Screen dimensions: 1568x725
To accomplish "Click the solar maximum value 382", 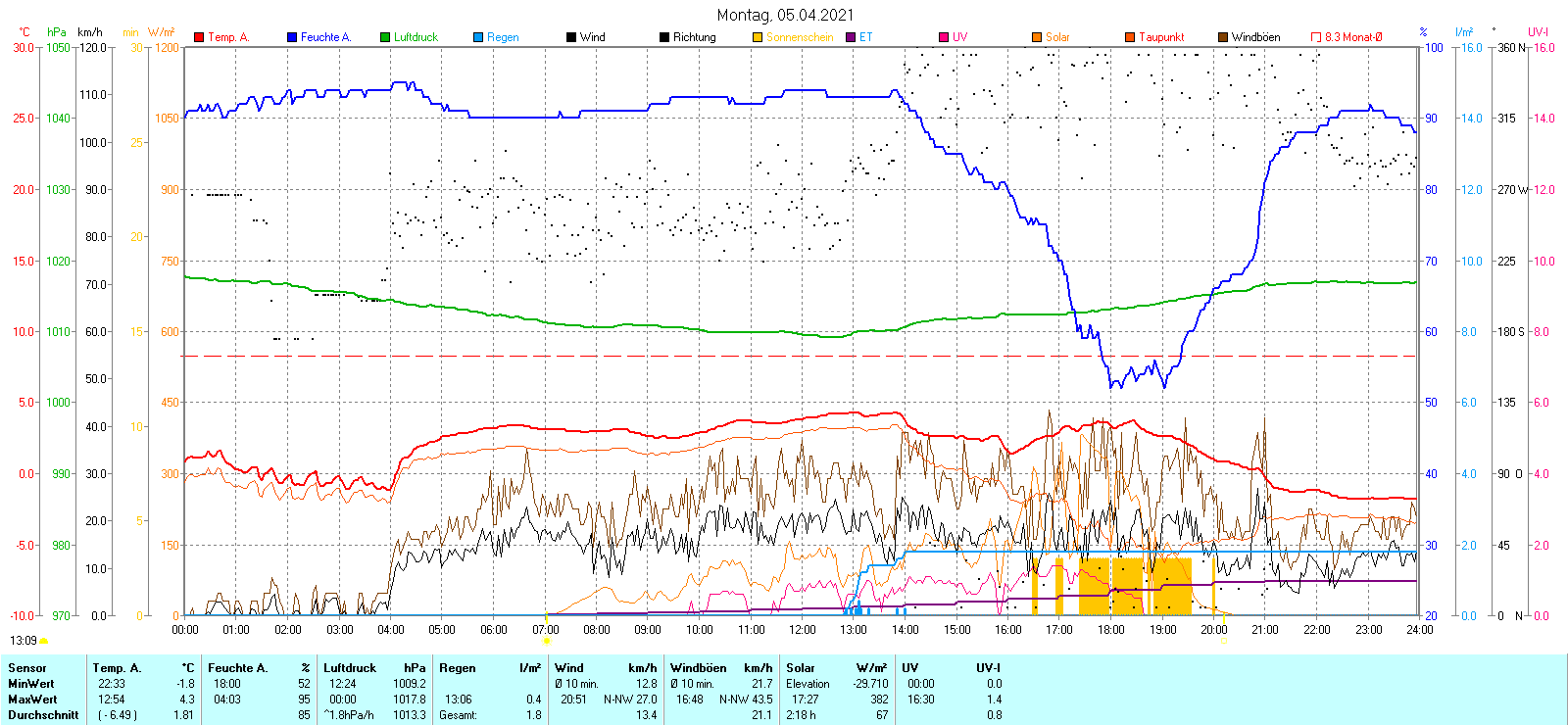I will pos(879,700).
